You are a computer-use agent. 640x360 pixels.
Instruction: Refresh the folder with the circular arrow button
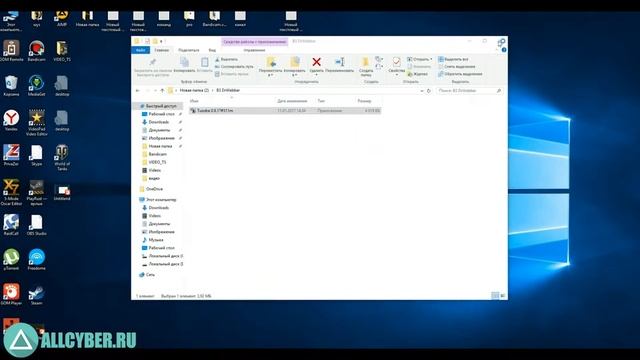[429, 91]
